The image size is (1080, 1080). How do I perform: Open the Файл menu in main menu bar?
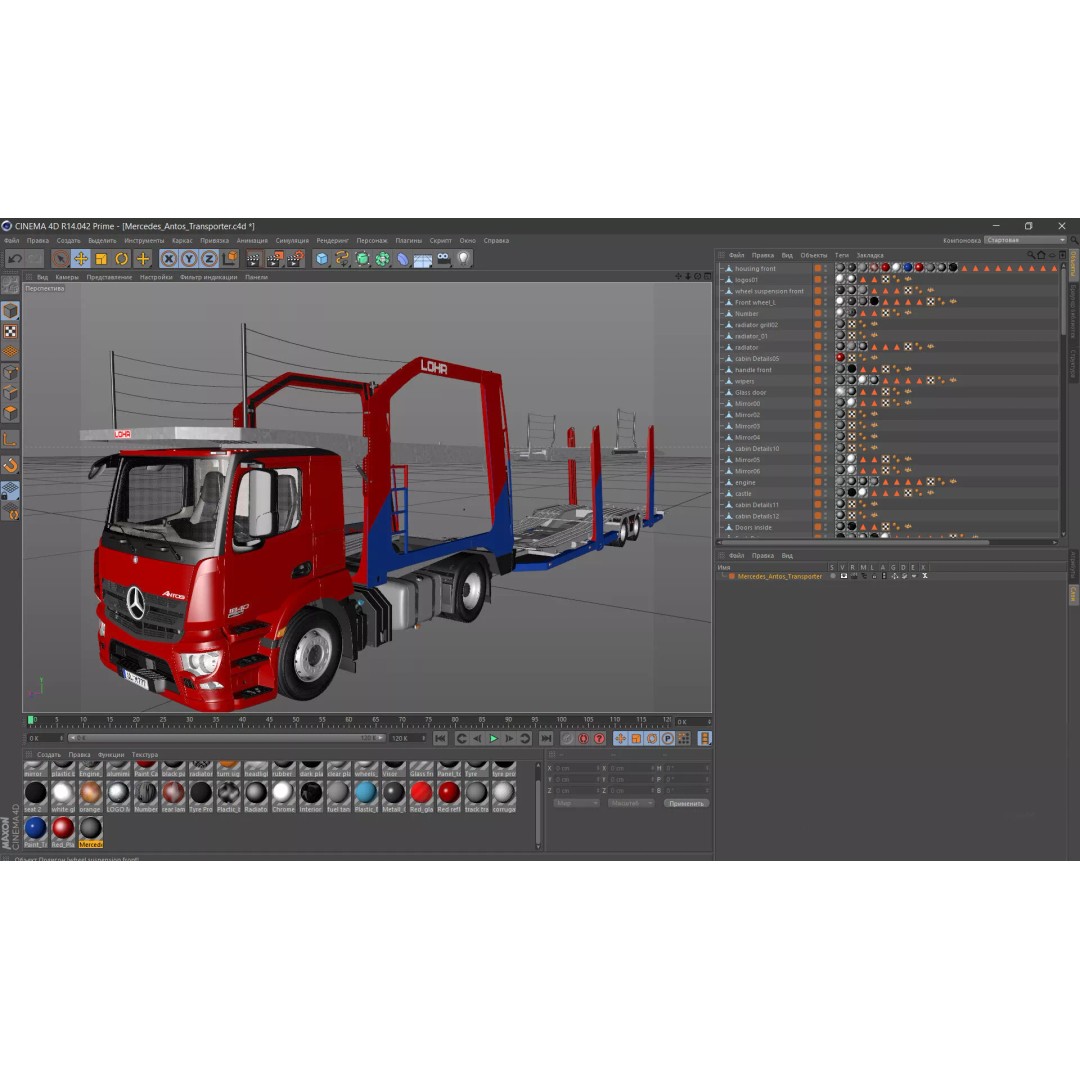pos(12,240)
